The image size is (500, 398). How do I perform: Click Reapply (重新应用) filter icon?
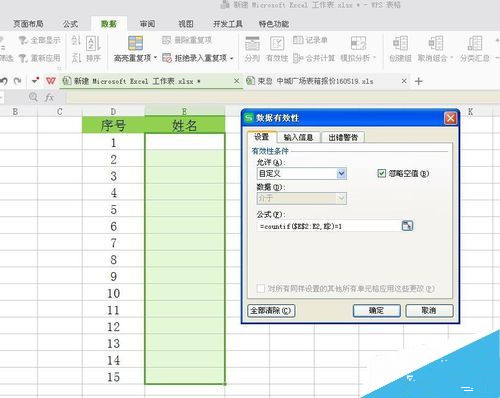(x=23, y=58)
